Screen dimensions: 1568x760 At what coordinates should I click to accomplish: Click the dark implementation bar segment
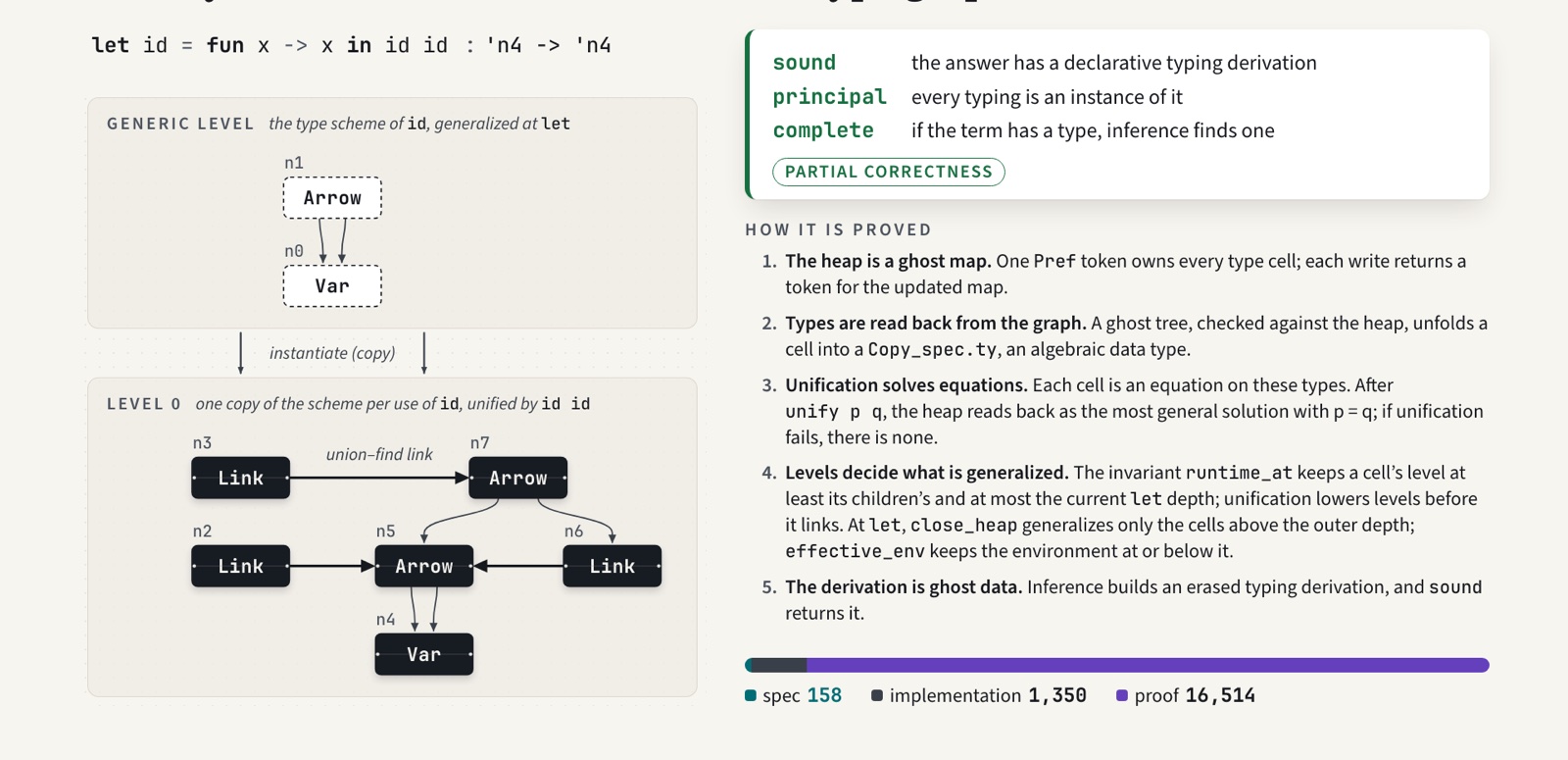pyautogui.click(x=780, y=665)
